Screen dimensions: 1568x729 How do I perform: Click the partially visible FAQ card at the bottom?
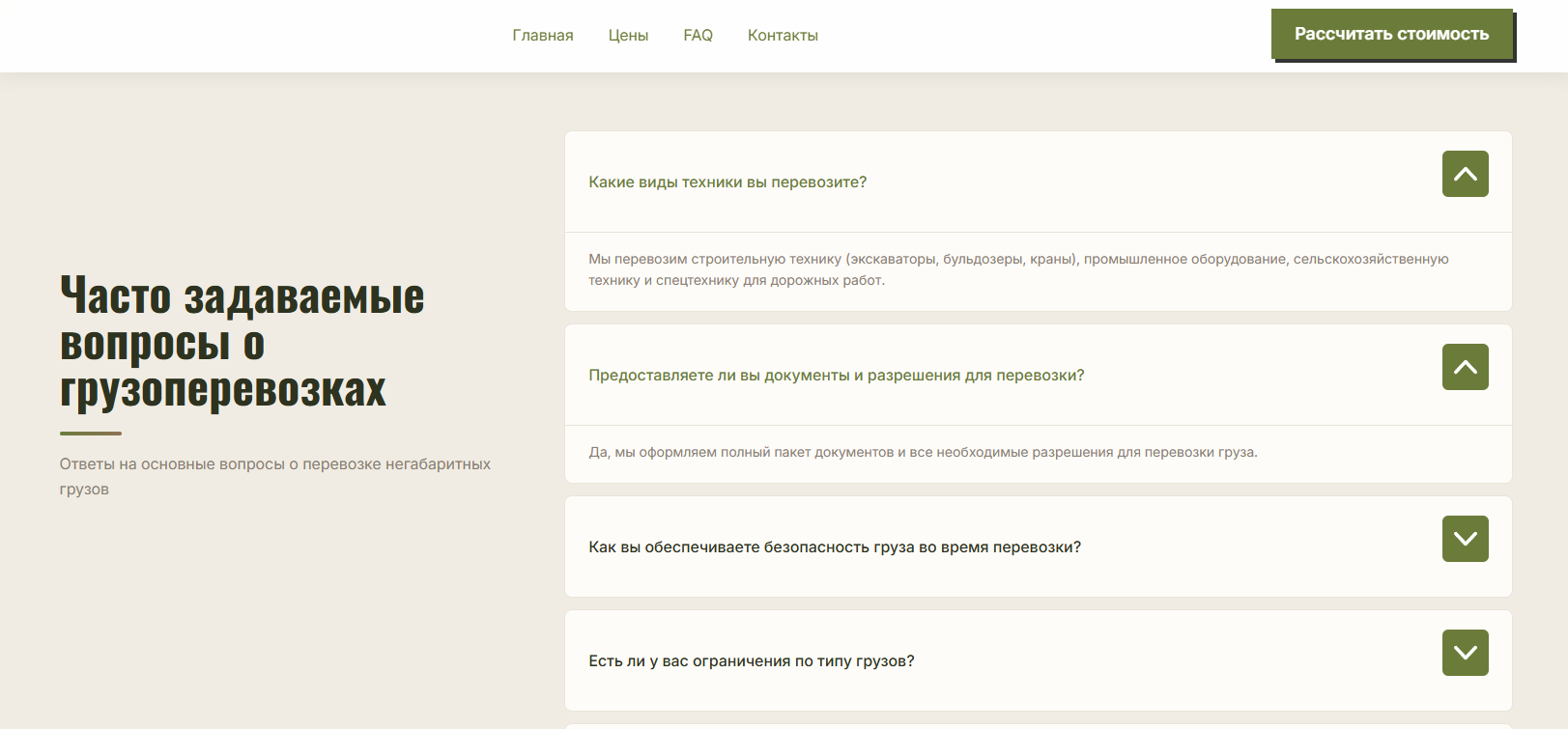(1038, 725)
